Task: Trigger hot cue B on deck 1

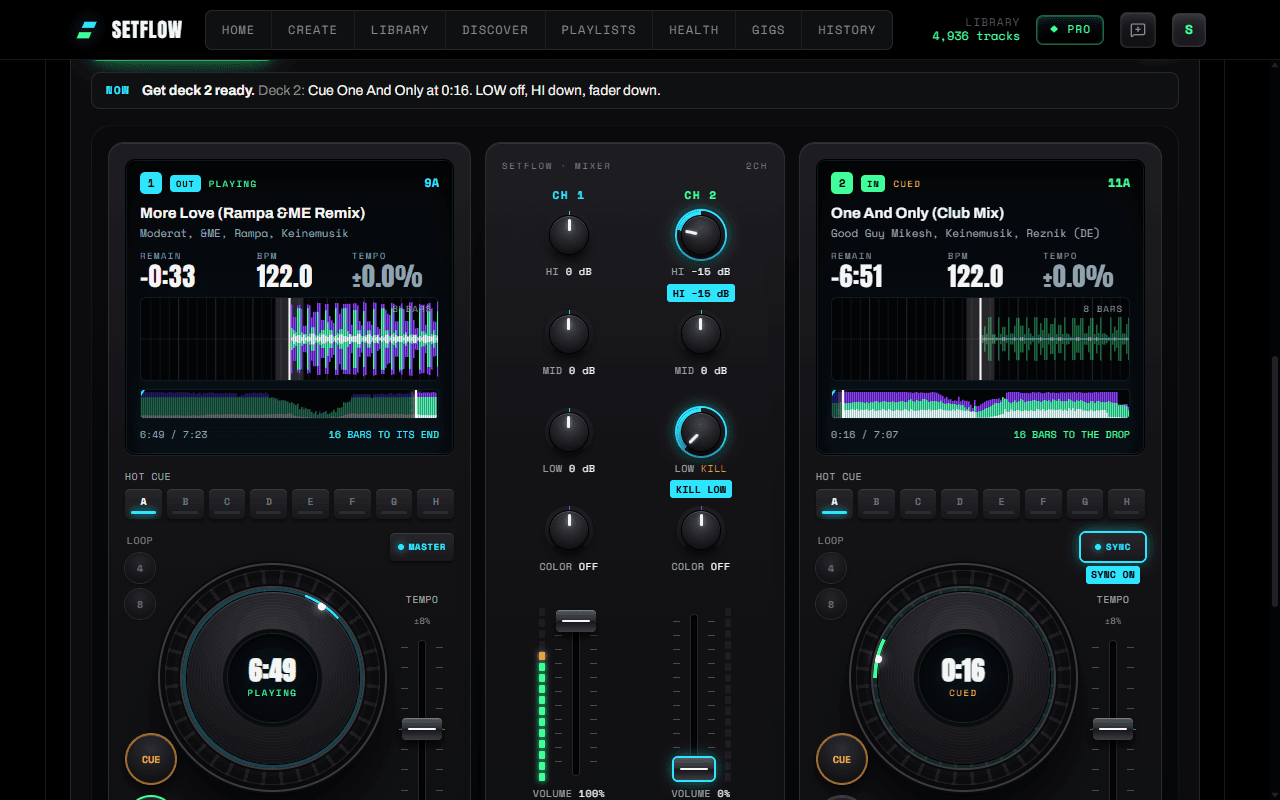Action: coord(185,503)
